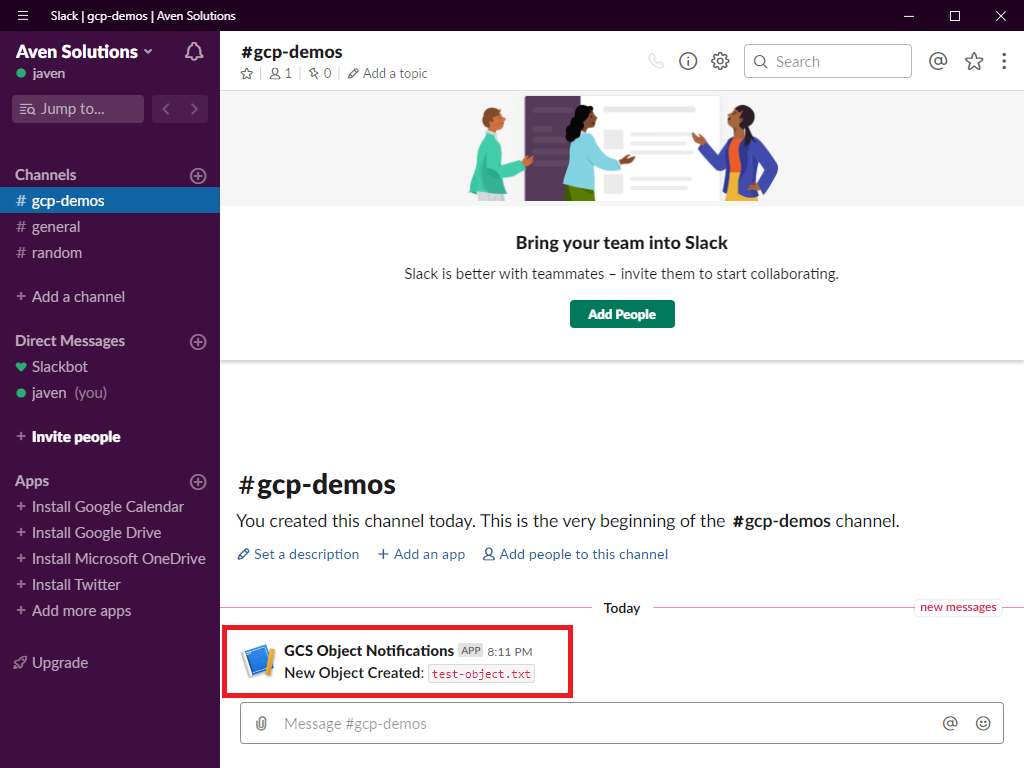Screen dimensions: 1024x768
Task: Click Upgrade in sidebar
Action: 51,663
